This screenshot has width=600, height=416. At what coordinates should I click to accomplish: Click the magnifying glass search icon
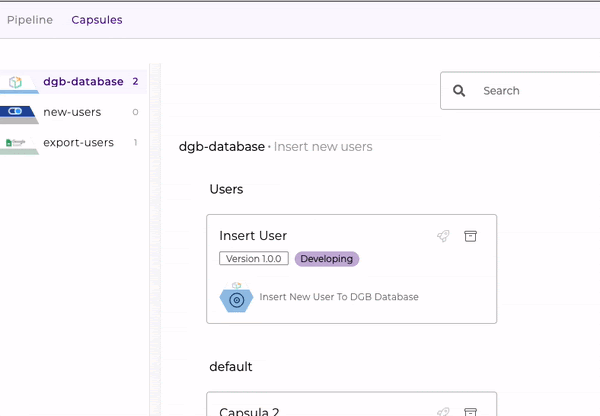(459, 91)
